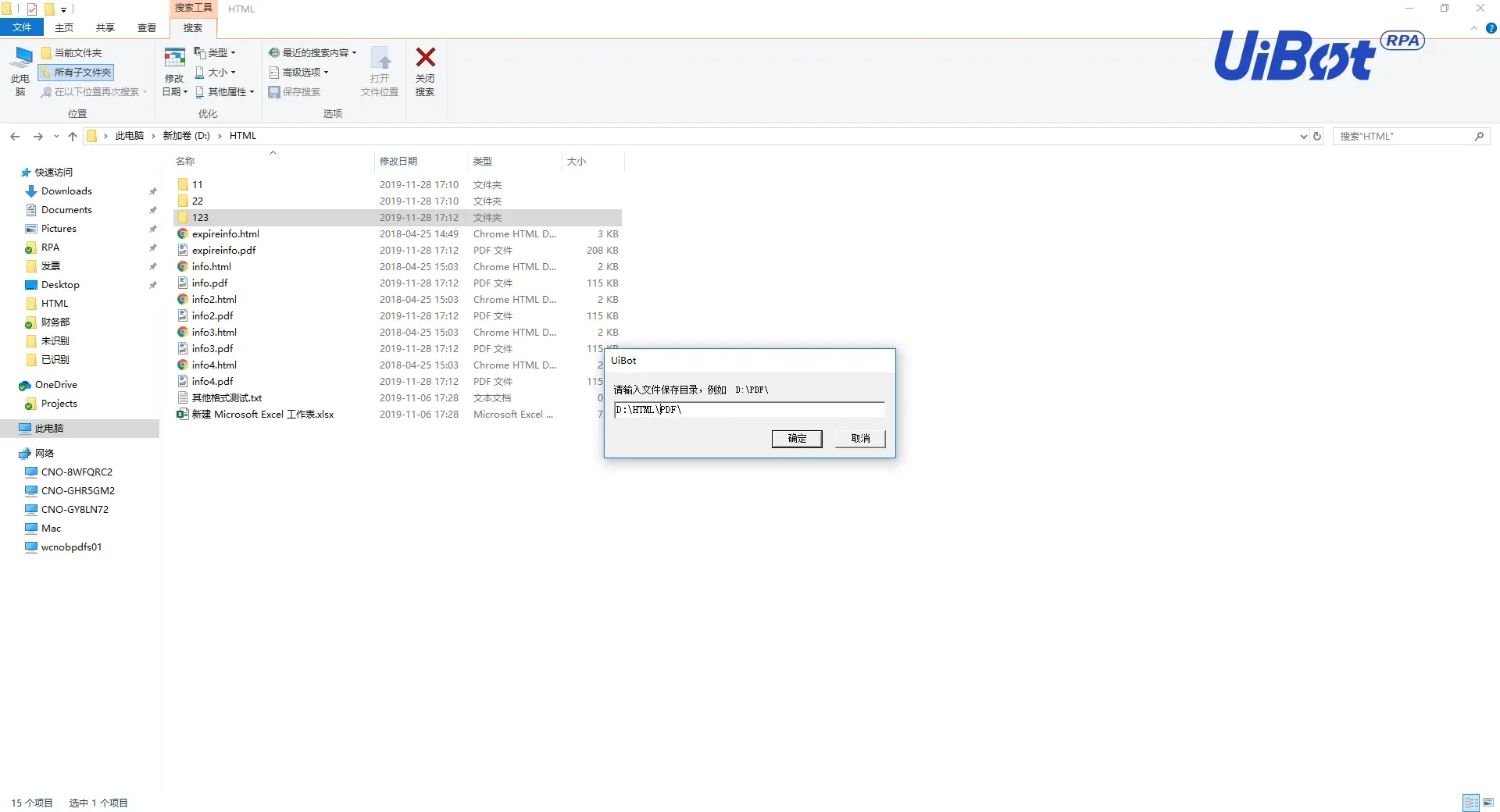Open the 其他属性 dropdown
This screenshot has height=812, width=1500.
coord(224,91)
